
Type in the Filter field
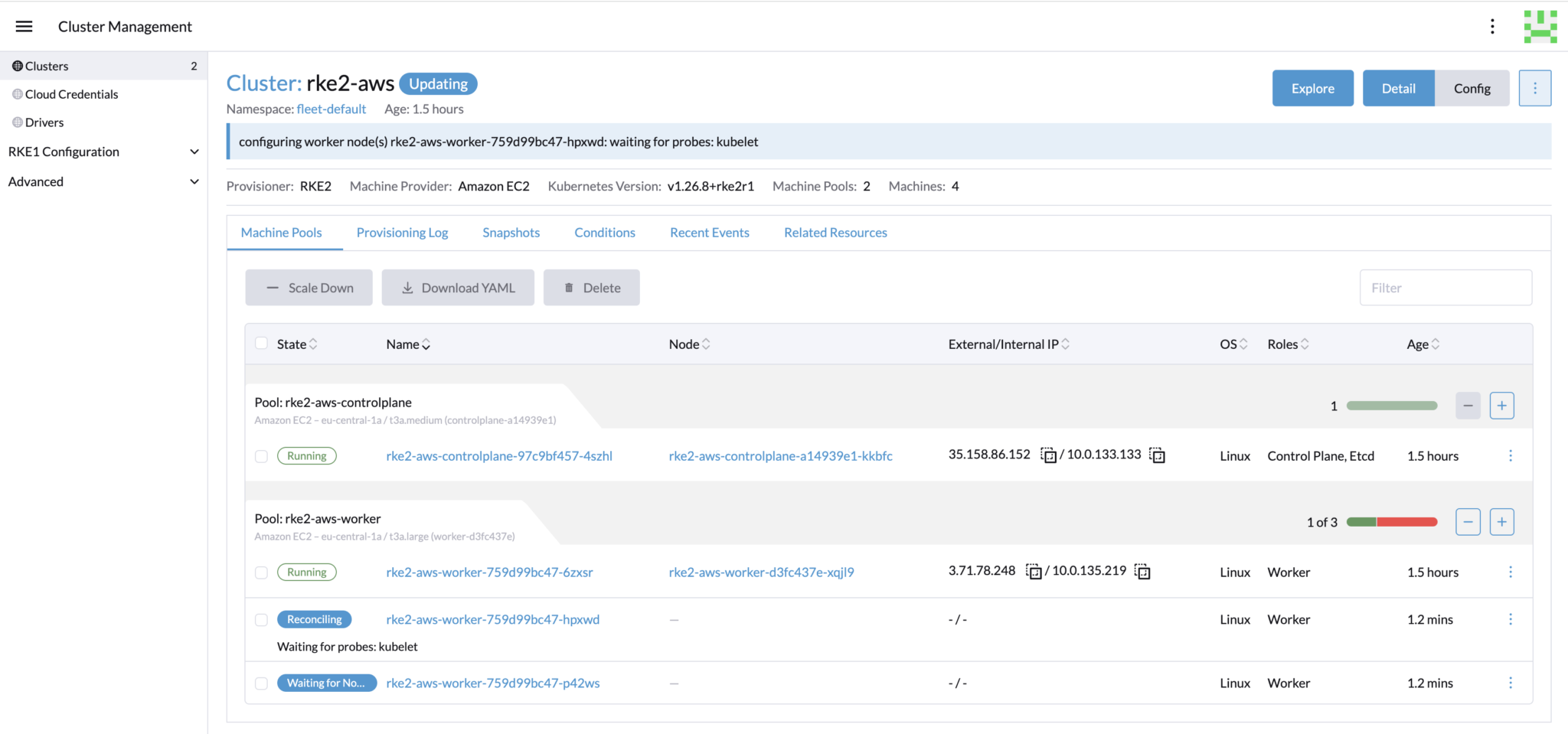(1445, 288)
